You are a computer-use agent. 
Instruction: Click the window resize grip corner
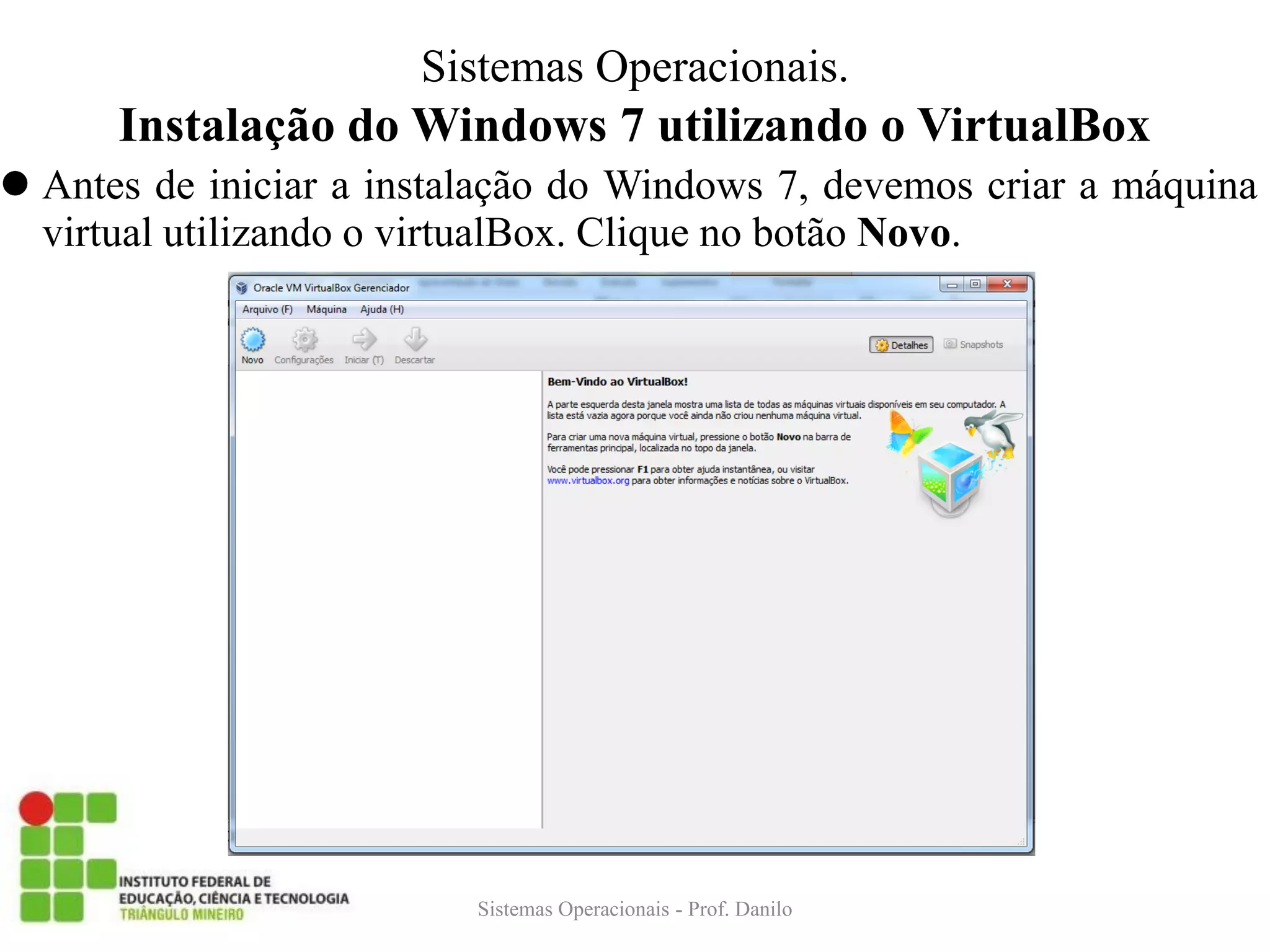[1021, 842]
